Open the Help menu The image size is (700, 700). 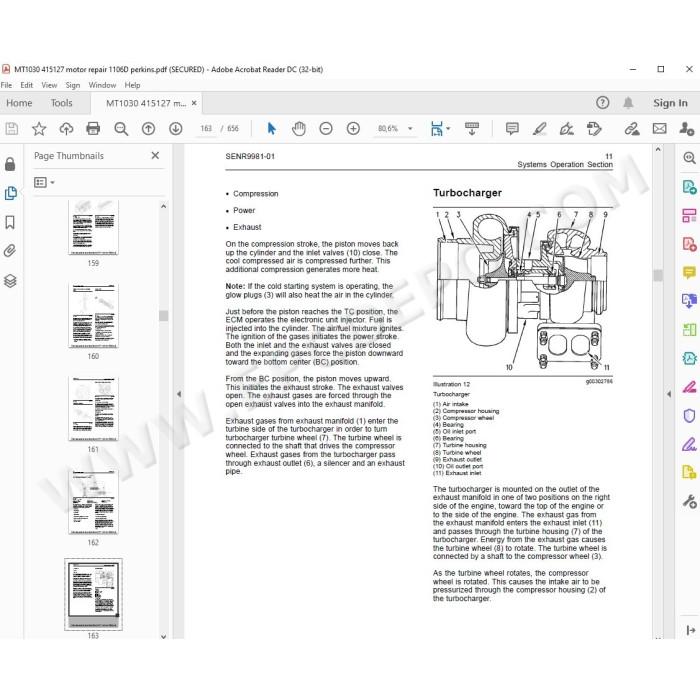coord(132,85)
